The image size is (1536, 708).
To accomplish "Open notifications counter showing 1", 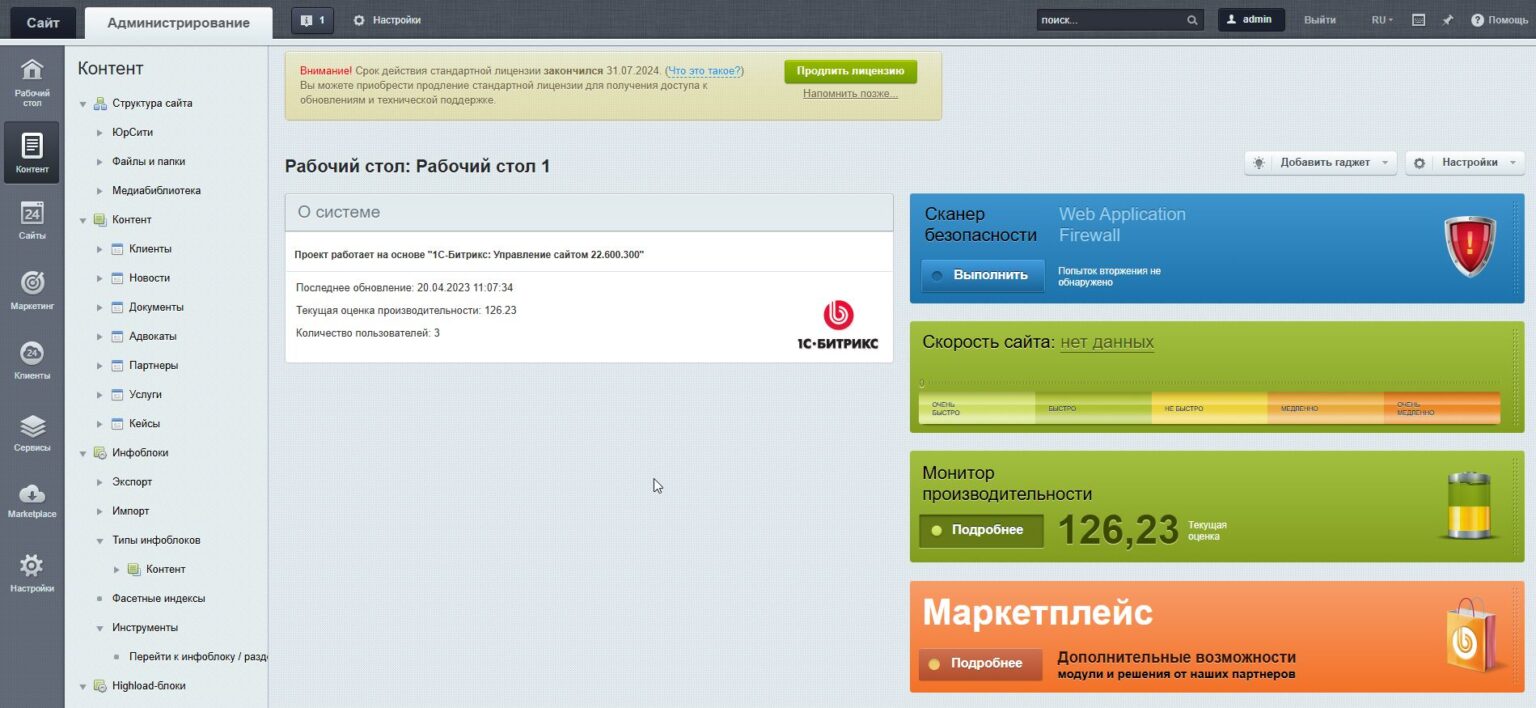I will (312, 20).
